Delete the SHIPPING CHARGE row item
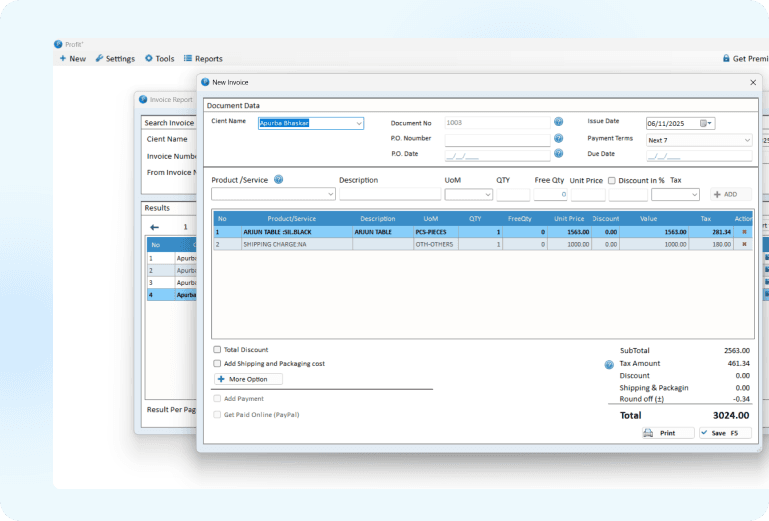The width and height of the screenshot is (769, 521). [744, 244]
